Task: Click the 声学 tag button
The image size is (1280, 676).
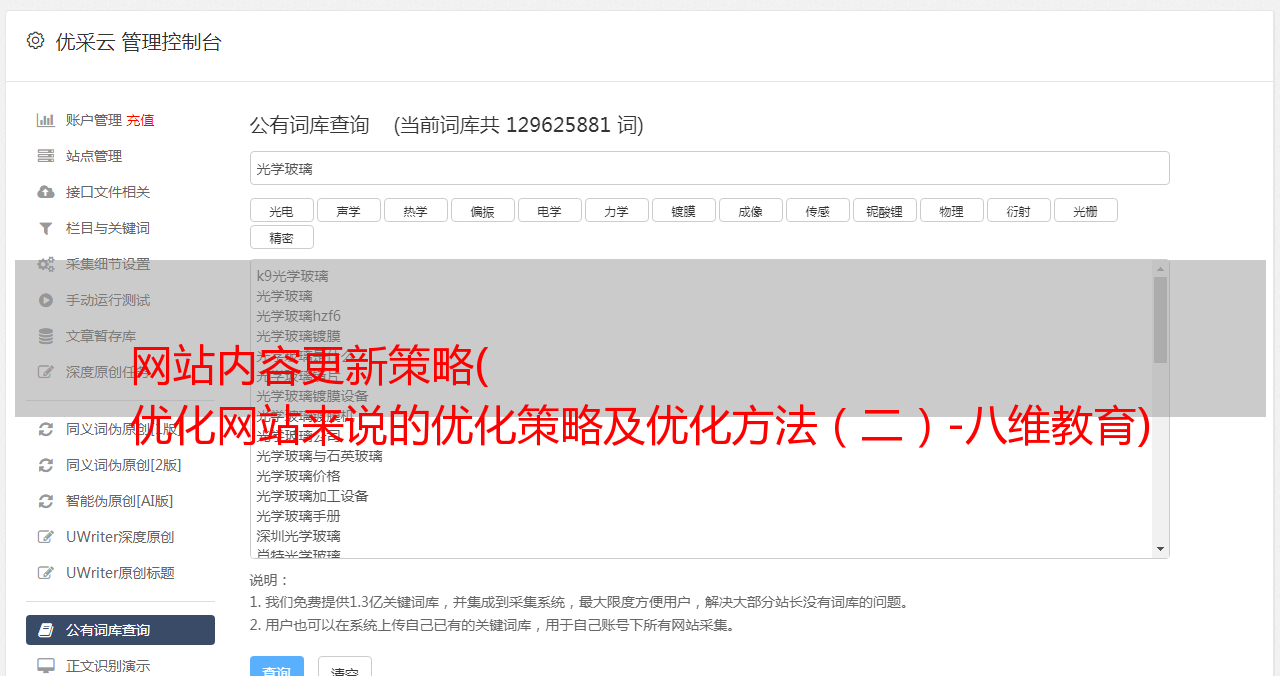Action: 349,210
